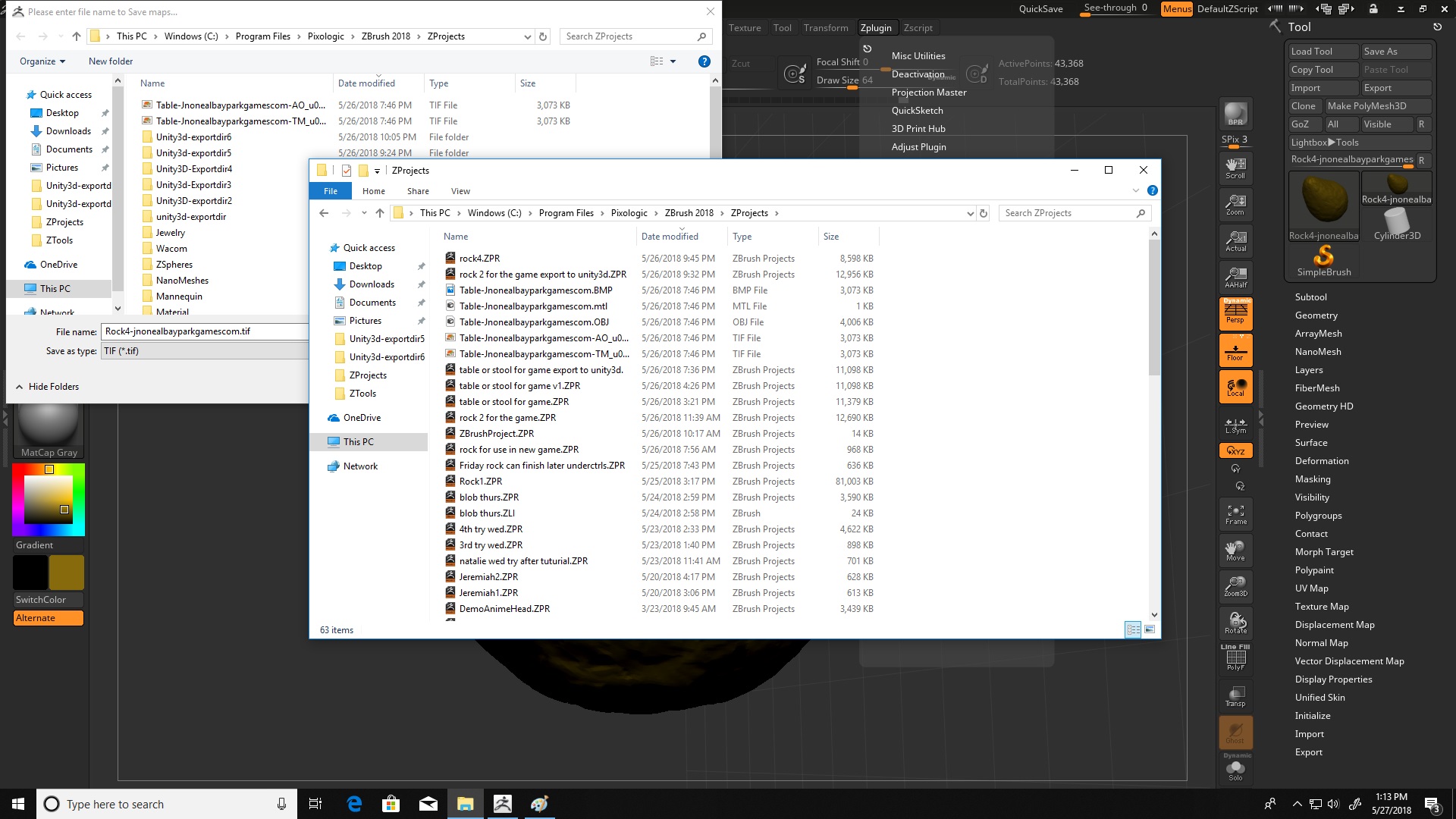Click the Tool palette refresh icon
1456x819 pixels.
click(x=1437, y=27)
